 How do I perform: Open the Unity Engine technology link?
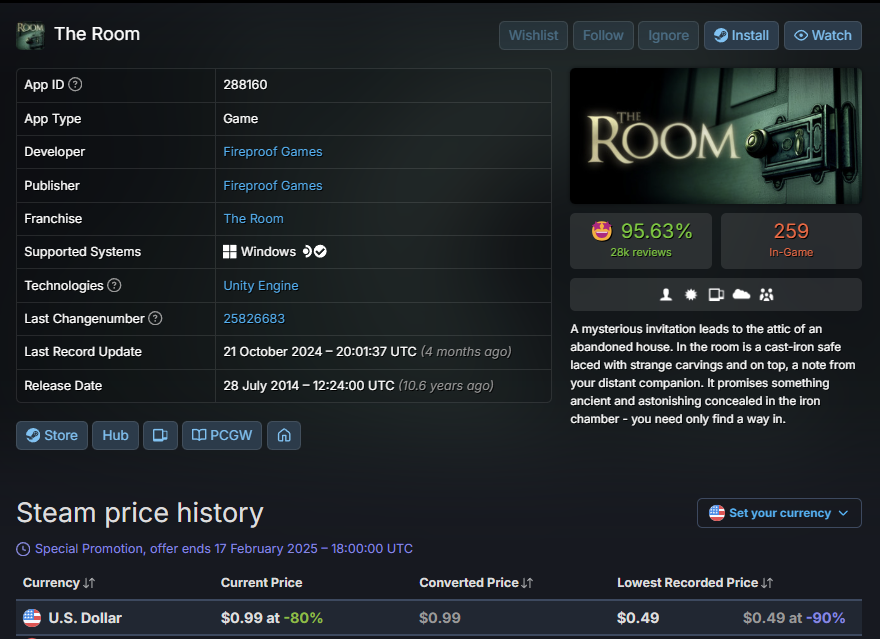click(x=261, y=285)
